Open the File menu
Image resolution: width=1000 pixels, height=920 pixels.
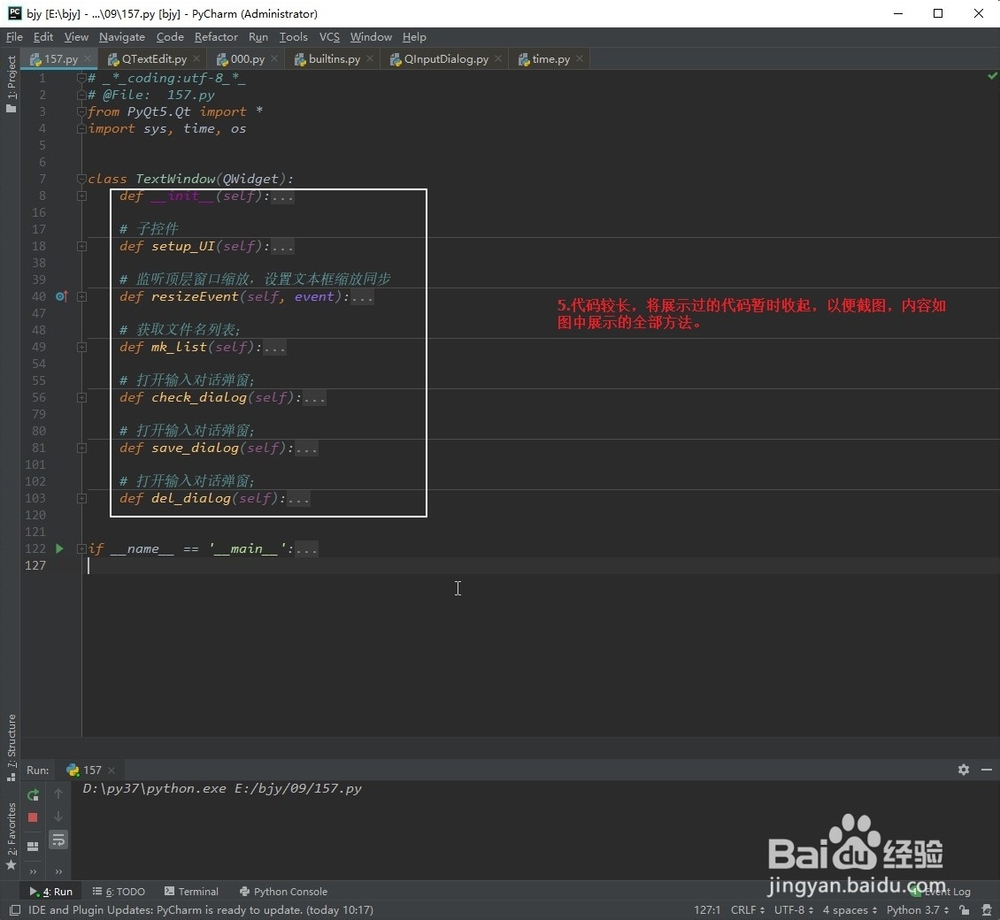[x=14, y=37]
